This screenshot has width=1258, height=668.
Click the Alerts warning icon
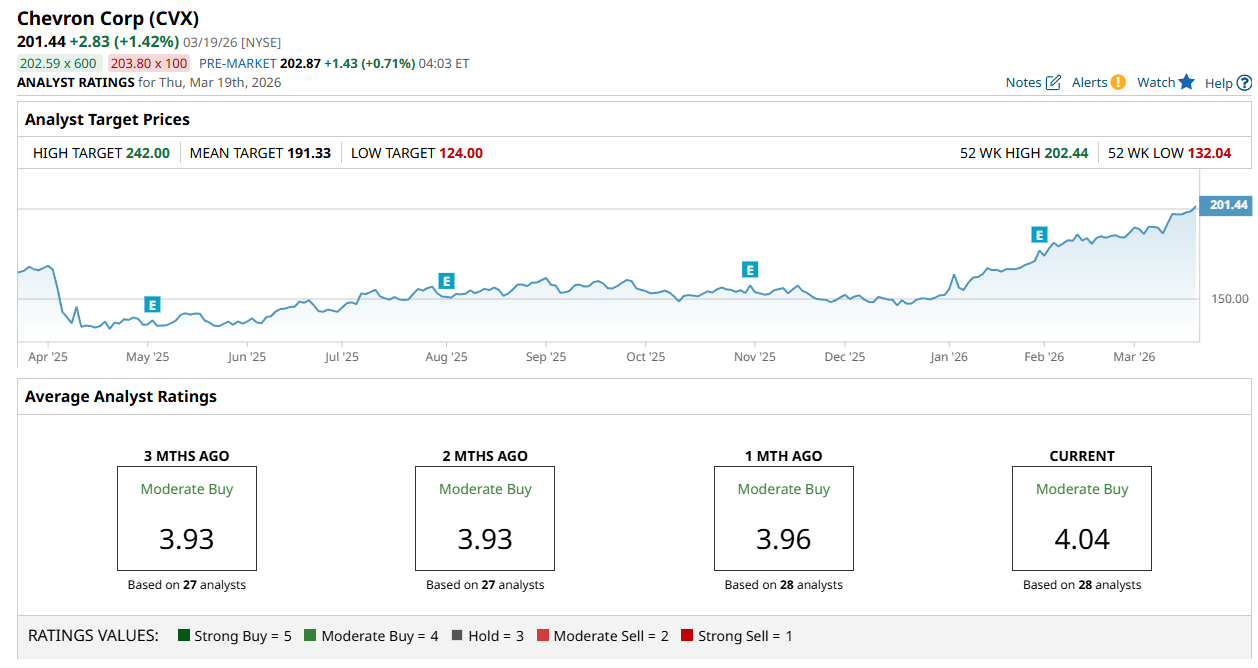point(1118,82)
